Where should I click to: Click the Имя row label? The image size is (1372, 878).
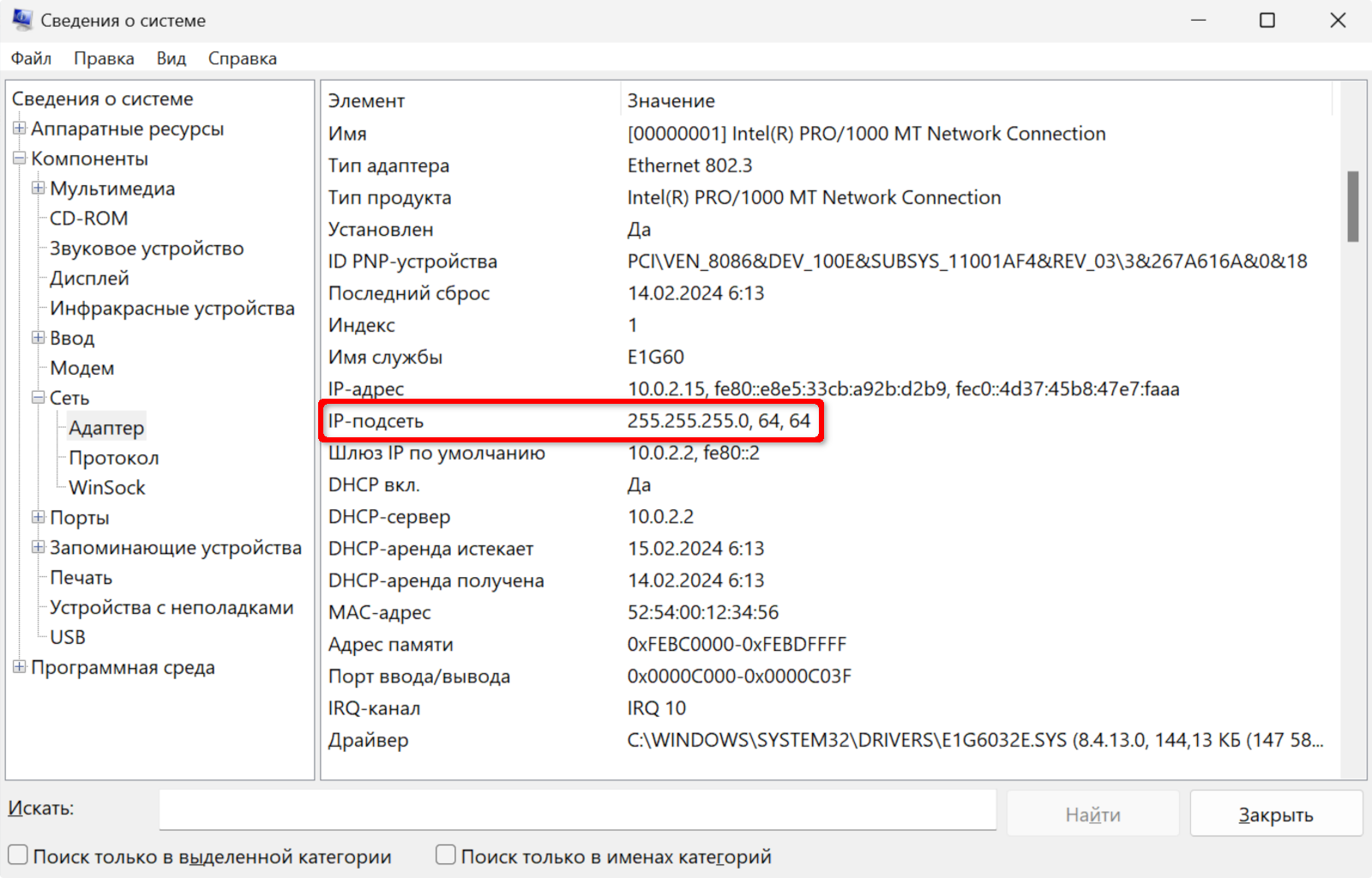point(347,134)
